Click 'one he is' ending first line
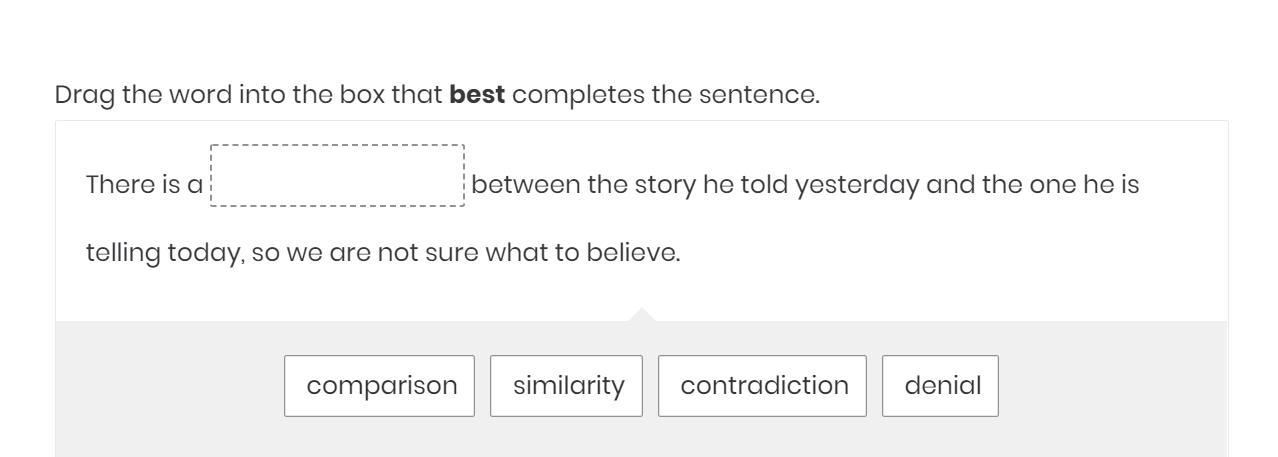This screenshot has height=457, width=1278. click(x=1094, y=185)
